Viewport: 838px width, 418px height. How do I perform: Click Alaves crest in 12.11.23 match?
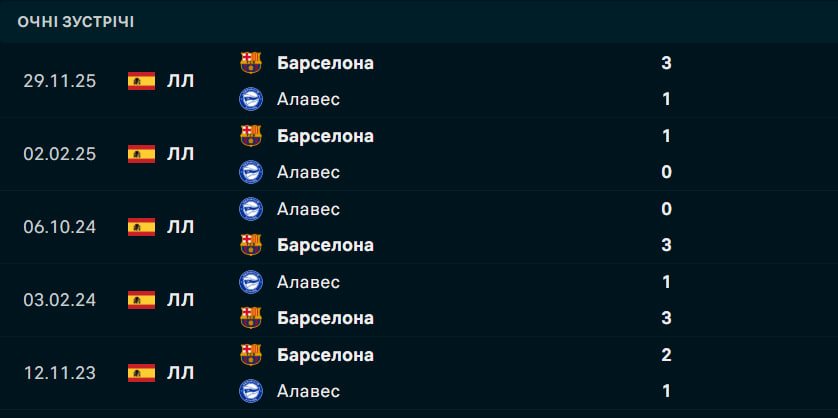(x=251, y=391)
